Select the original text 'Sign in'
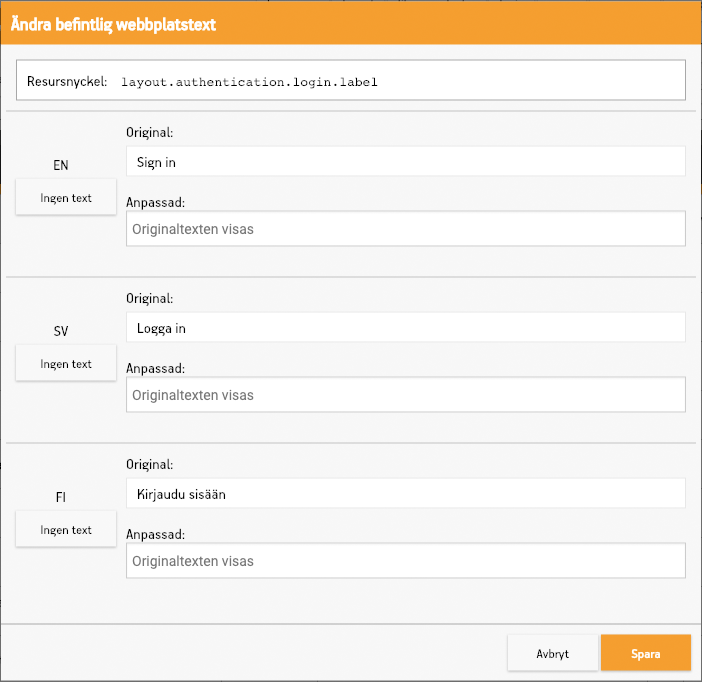Image resolution: width=702 pixels, height=682 pixels. 156,163
